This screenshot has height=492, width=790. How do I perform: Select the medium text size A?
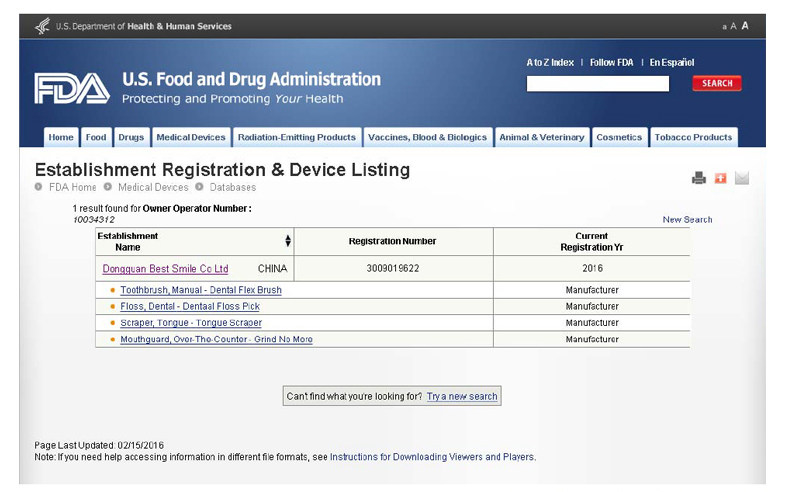733,26
